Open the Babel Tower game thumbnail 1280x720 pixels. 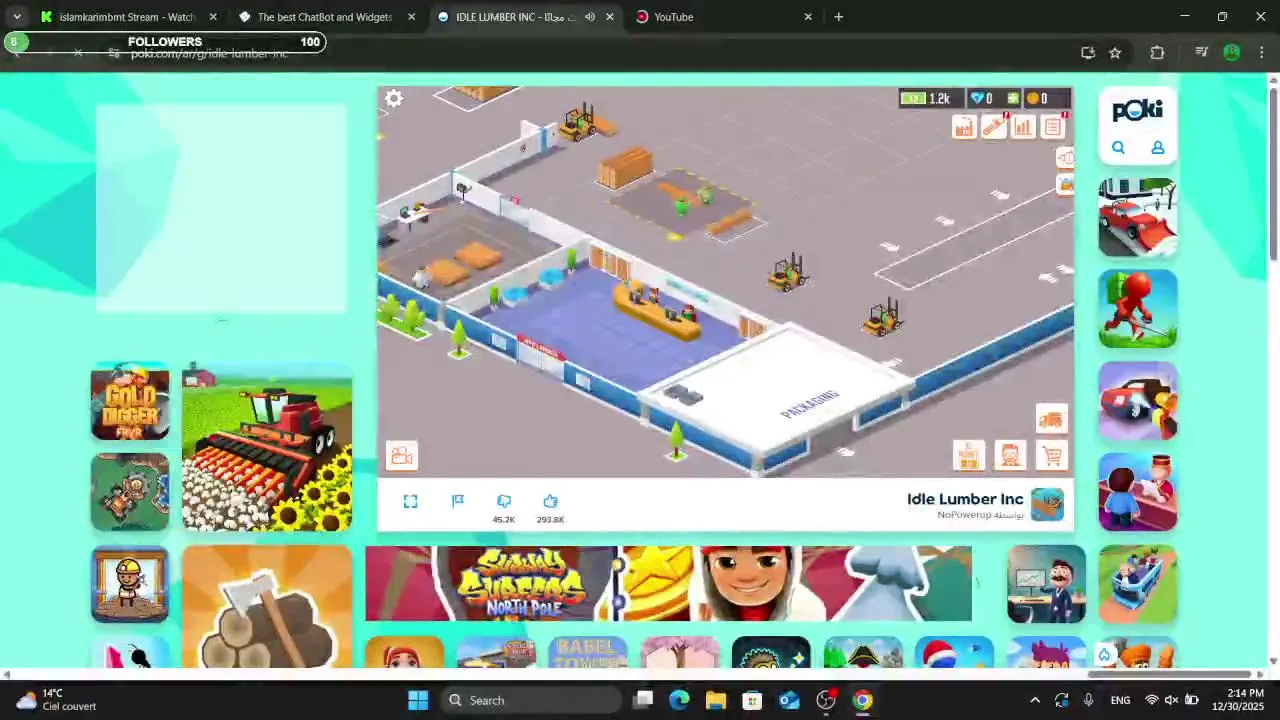tap(588, 652)
